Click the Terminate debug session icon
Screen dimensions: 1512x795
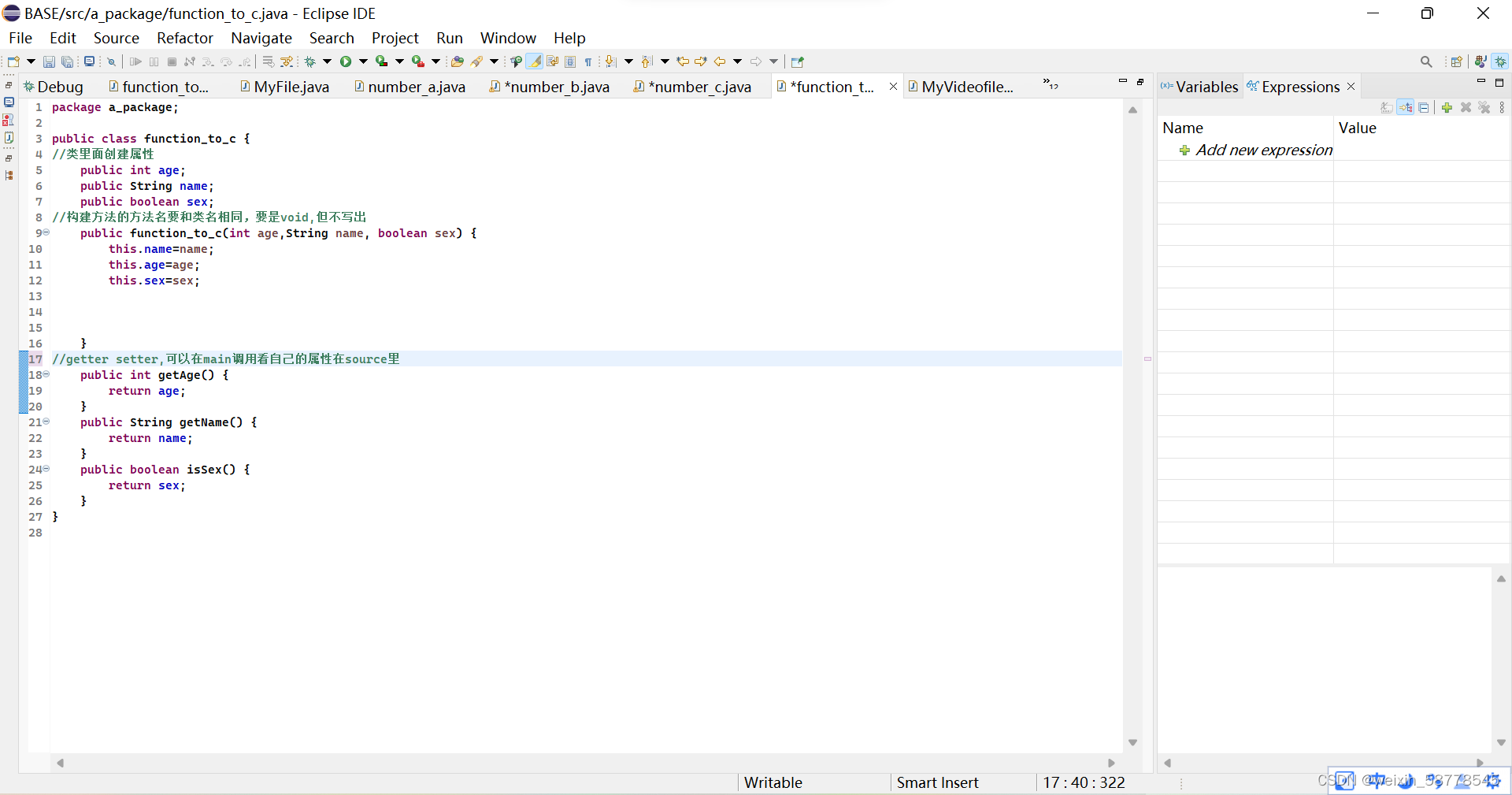[x=172, y=61]
